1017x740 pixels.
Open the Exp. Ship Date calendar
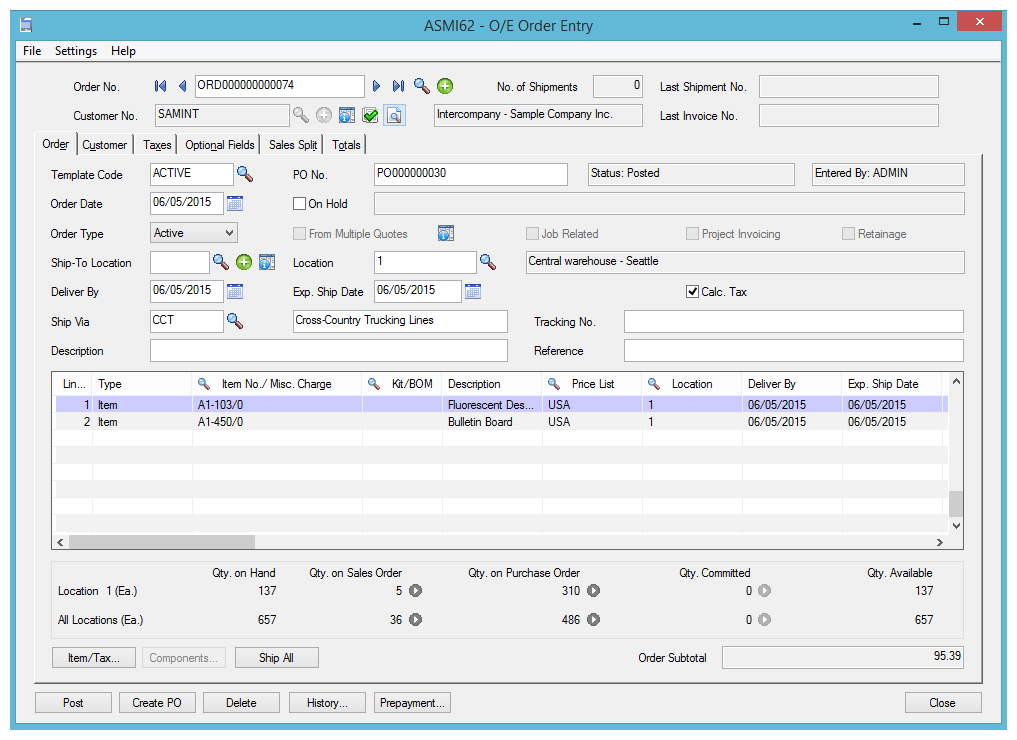473,292
